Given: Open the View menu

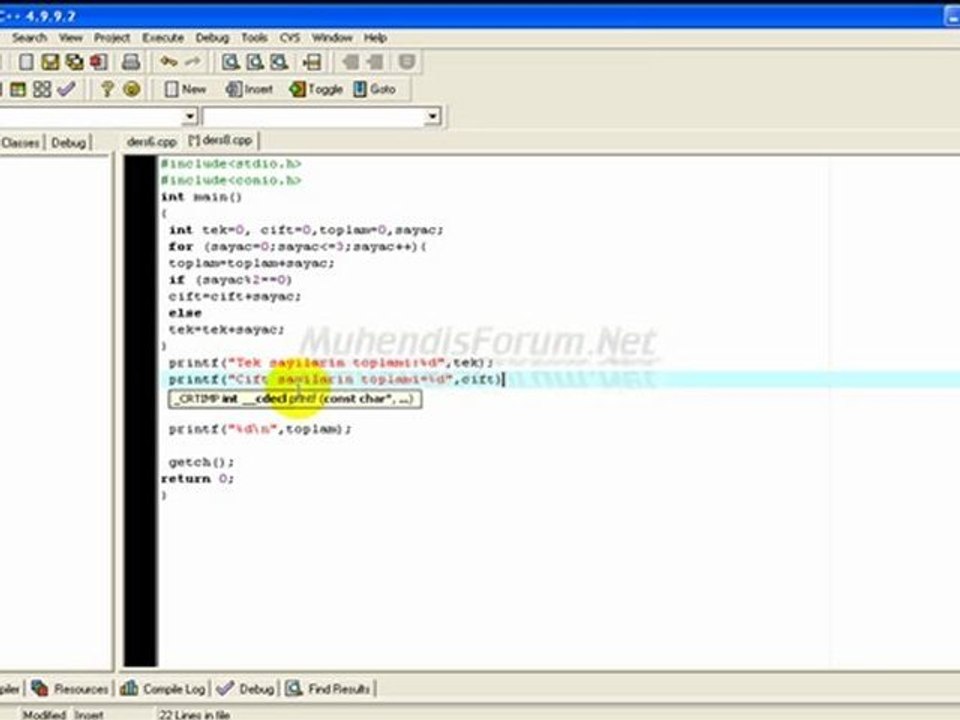Looking at the screenshot, I should pyautogui.click(x=70, y=38).
